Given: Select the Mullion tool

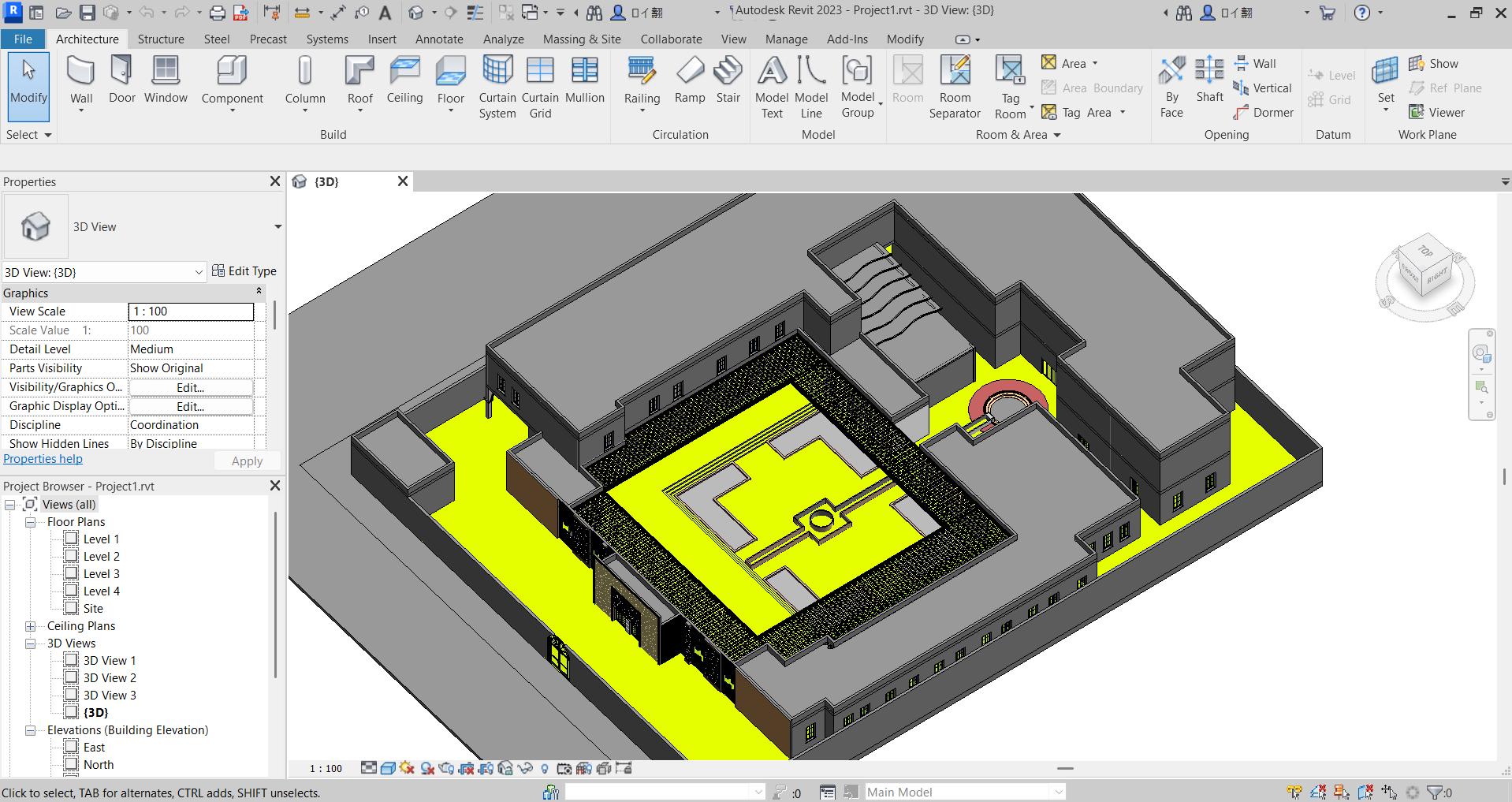Looking at the screenshot, I should coord(584,80).
